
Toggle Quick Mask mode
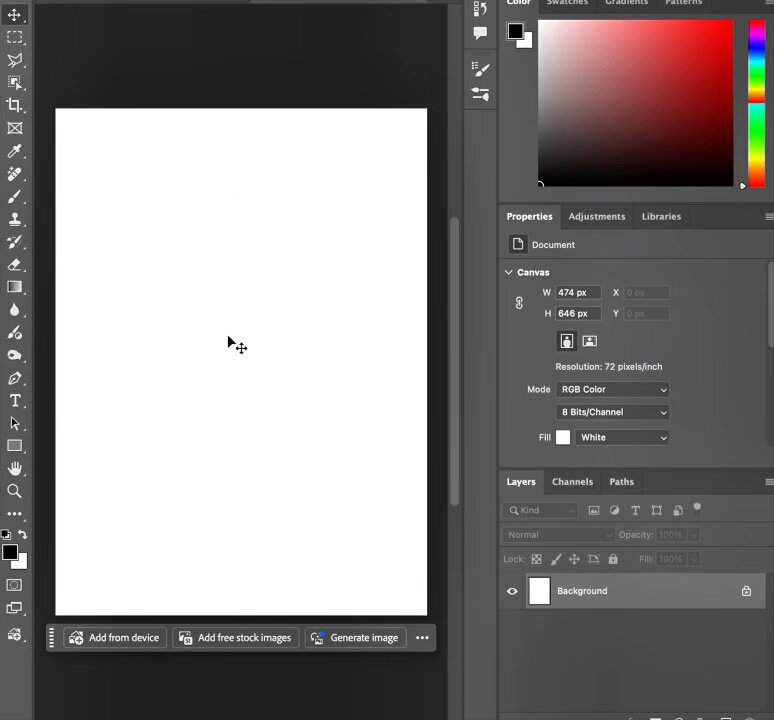click(14, 585)
